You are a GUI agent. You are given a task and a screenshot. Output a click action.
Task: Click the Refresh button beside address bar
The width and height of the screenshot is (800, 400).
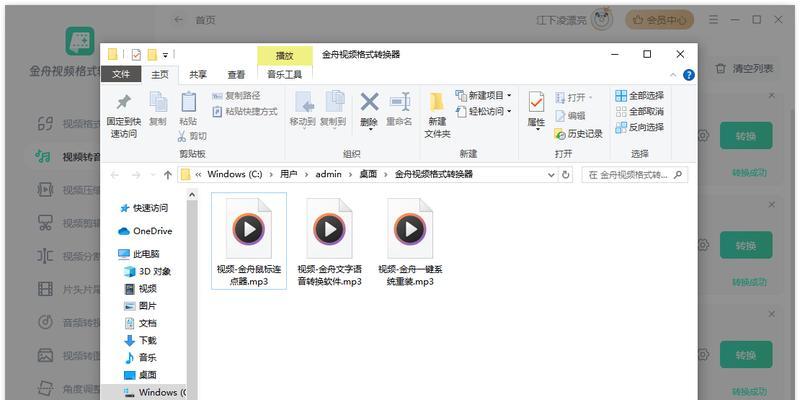click(x=565, y=175)
